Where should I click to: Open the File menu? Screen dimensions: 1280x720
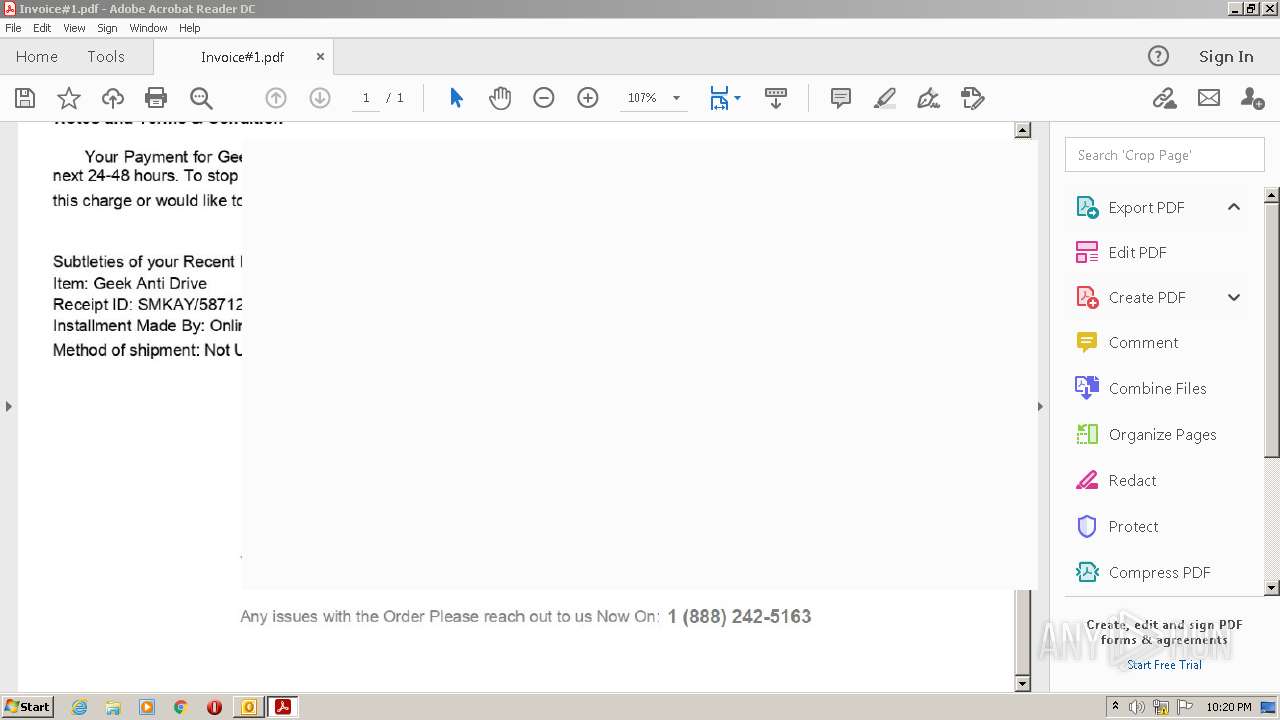click(13, 28)
